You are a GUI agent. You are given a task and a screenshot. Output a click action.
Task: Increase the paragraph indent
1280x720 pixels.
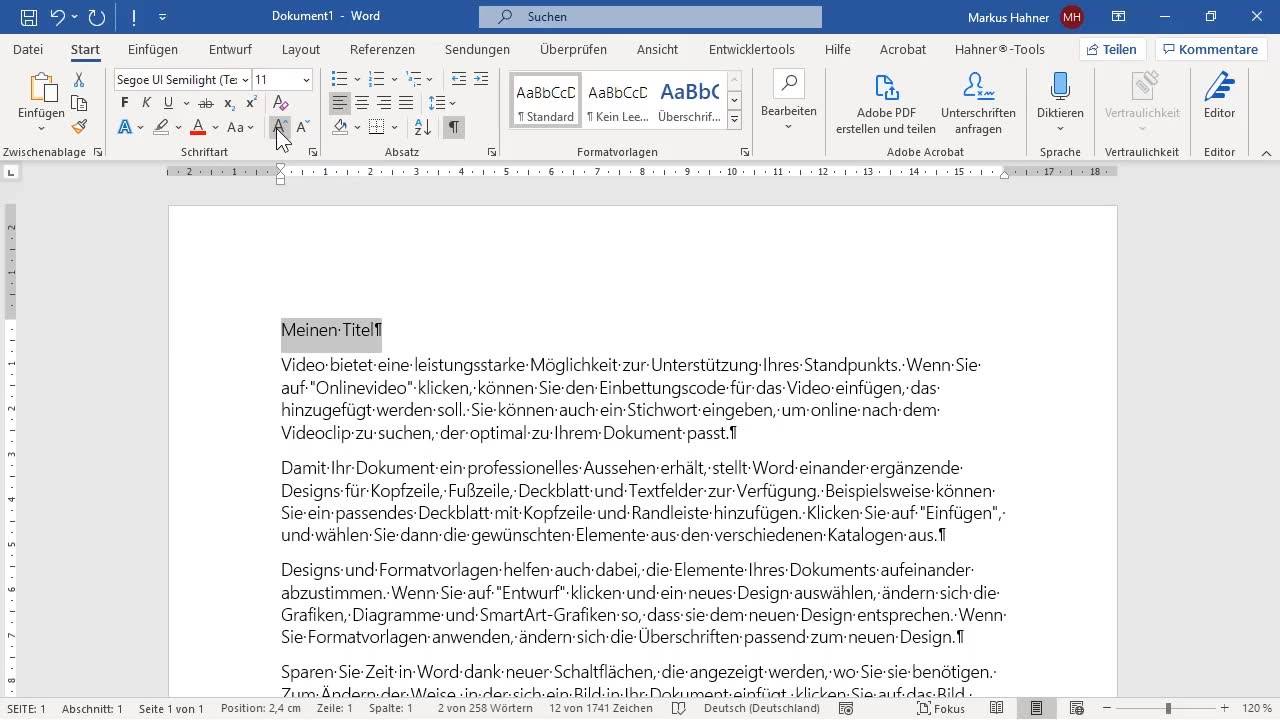click(x=481, y=79)
